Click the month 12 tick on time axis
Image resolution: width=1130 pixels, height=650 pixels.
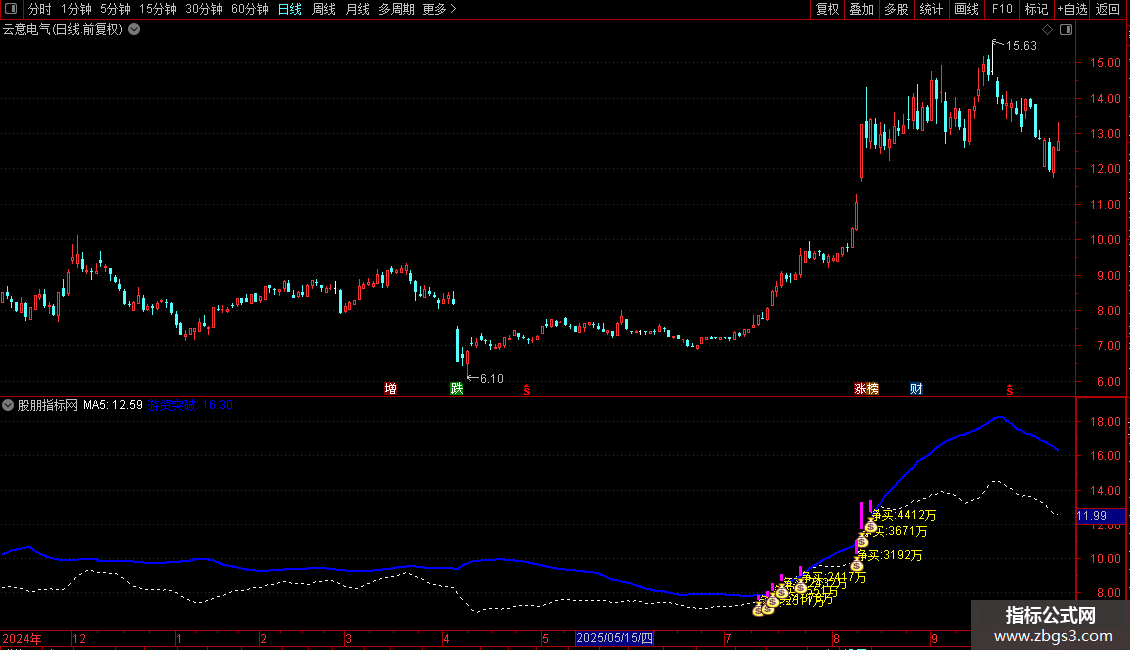pos(79,638)
